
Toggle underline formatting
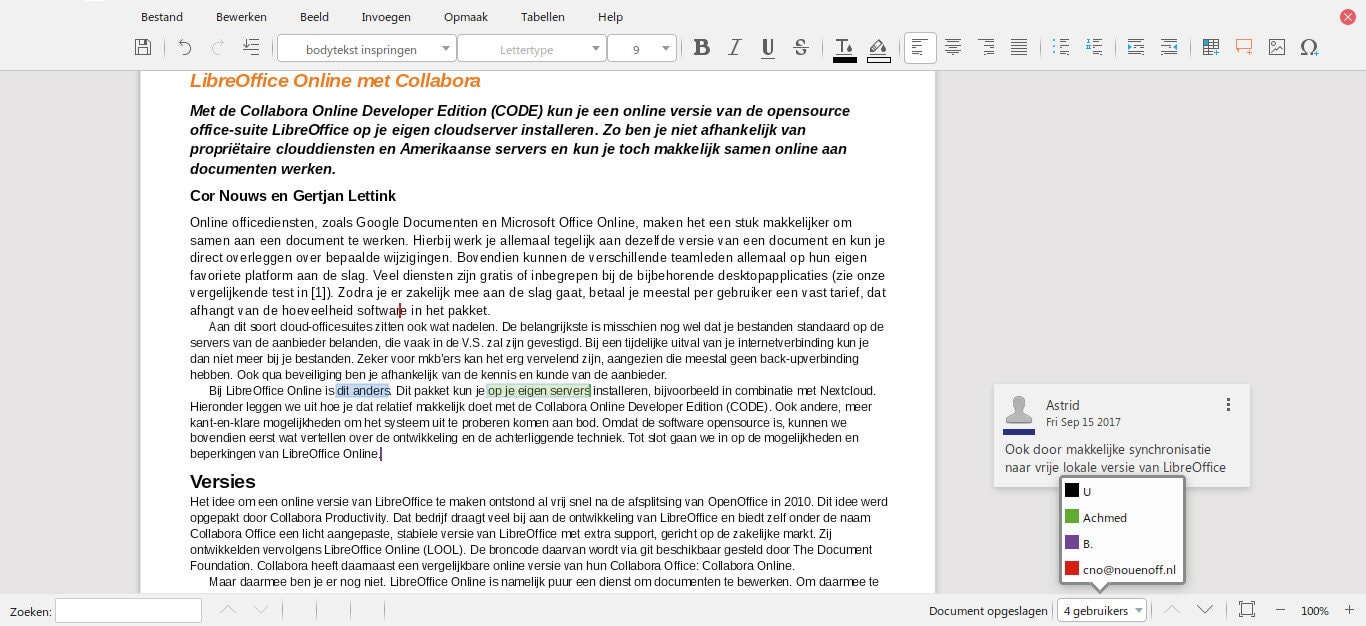[767, 47]
